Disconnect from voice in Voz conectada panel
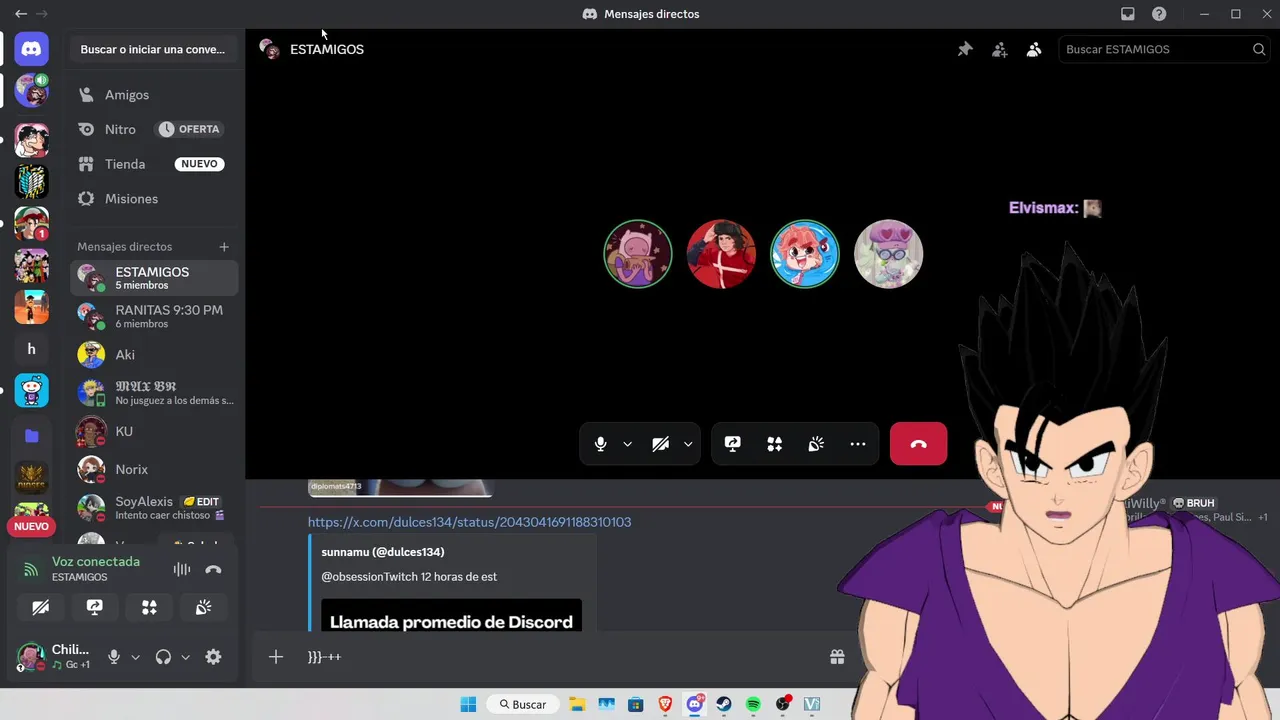This screenshot has width=1280, height=720. (x=213, y=569)
